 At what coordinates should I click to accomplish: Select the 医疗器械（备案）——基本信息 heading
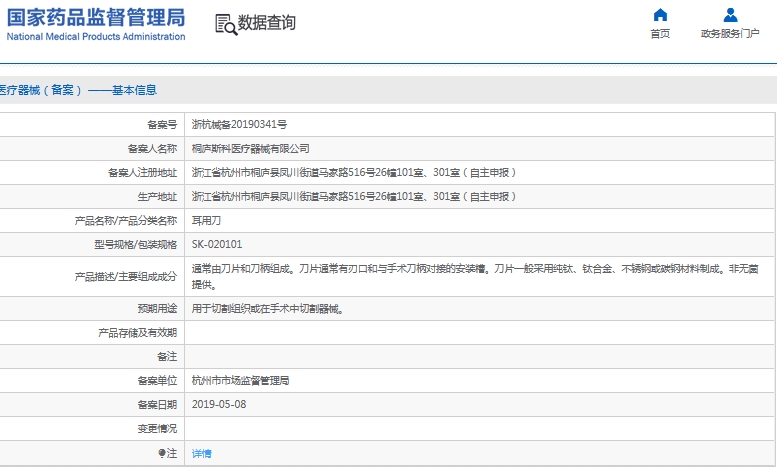(x=78, y=90)
